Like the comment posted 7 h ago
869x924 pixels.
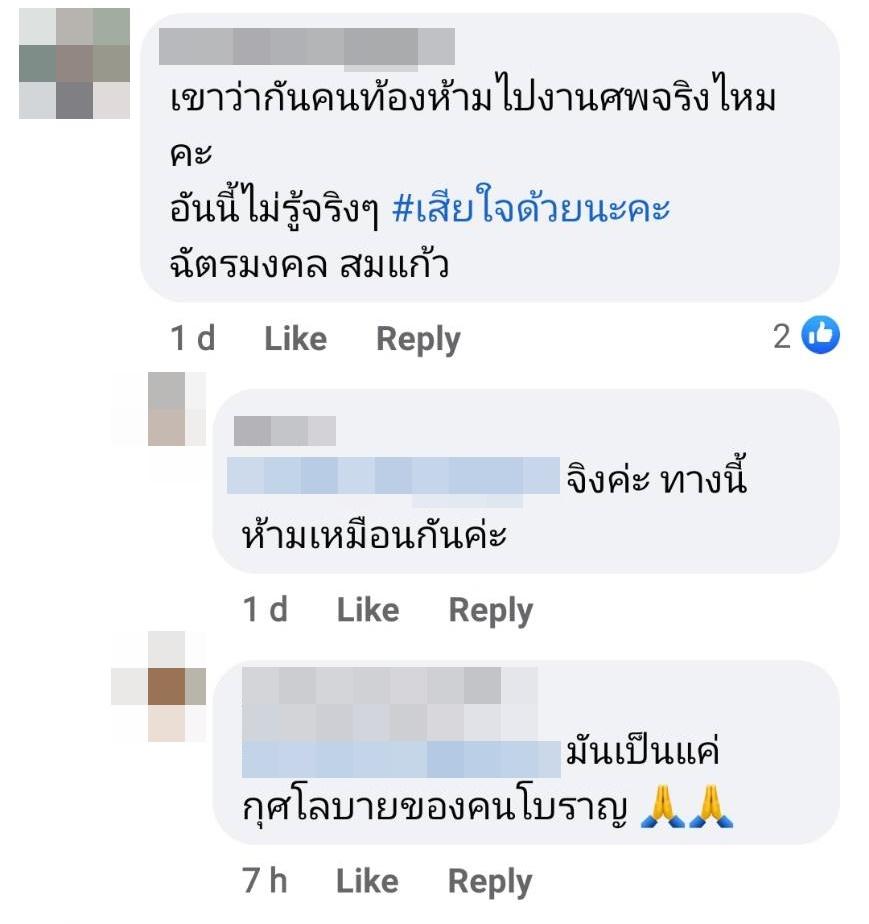[x=367, y=882]
